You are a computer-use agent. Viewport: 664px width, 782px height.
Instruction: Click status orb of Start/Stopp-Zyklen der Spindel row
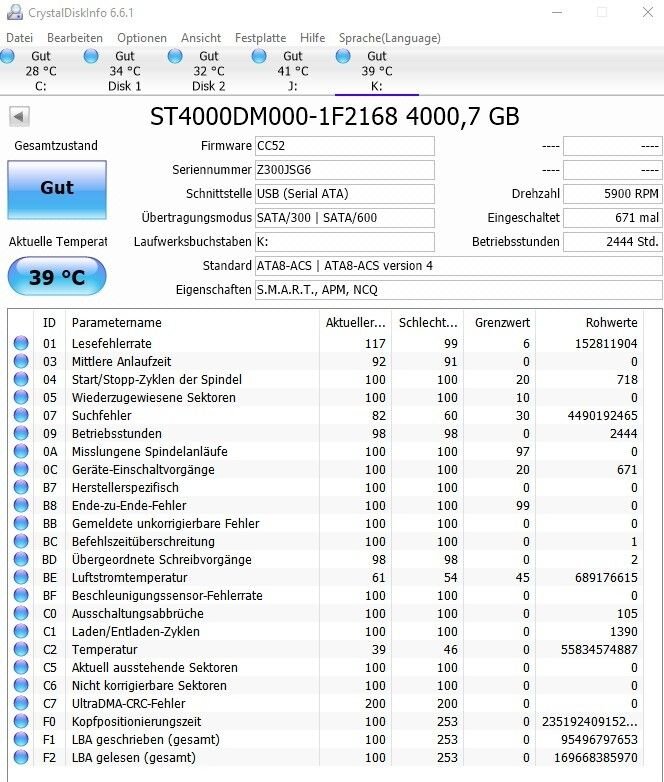pos(21,379)
